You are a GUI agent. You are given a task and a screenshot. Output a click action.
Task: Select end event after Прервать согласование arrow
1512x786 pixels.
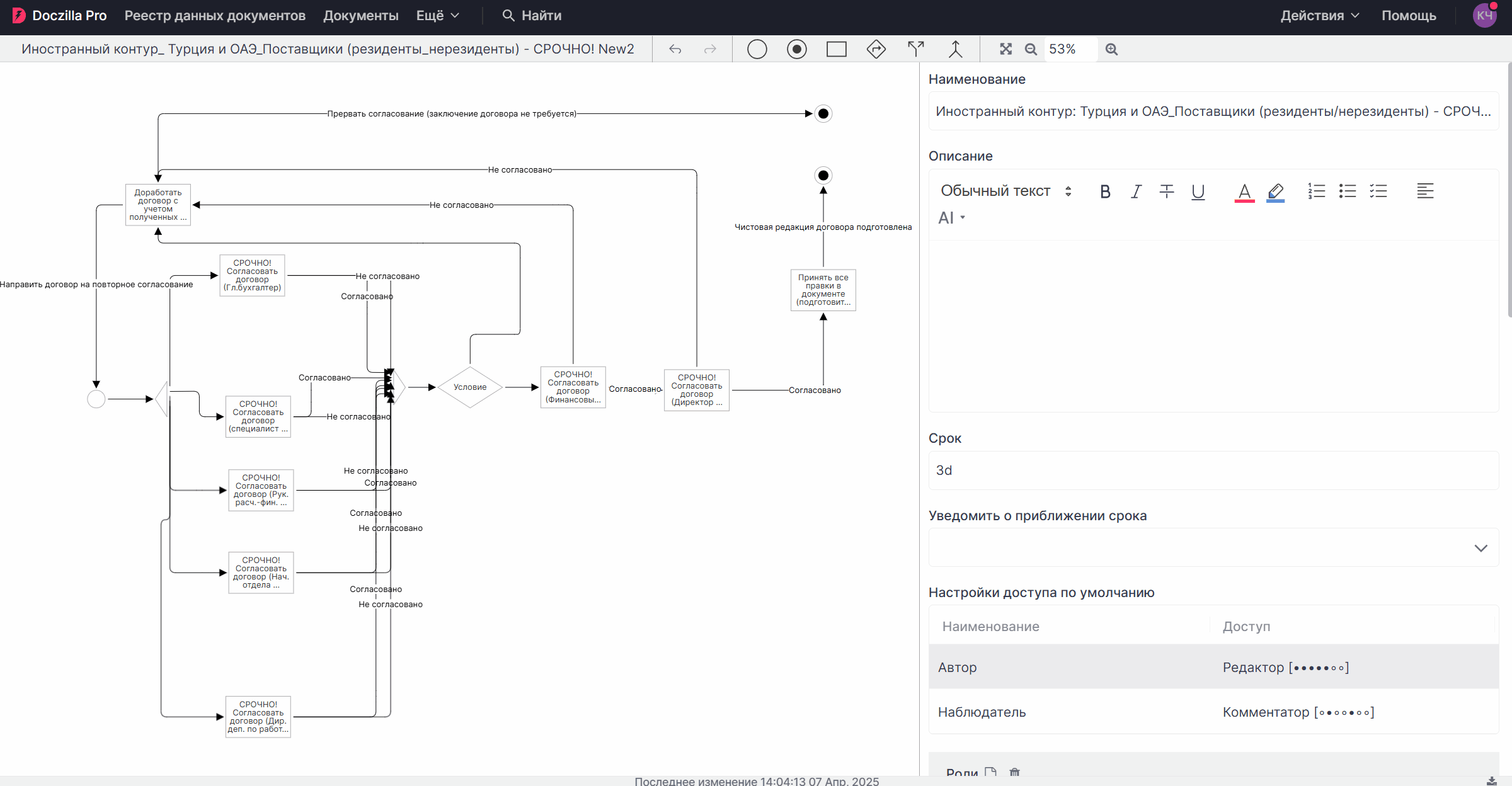click(823, 114)
